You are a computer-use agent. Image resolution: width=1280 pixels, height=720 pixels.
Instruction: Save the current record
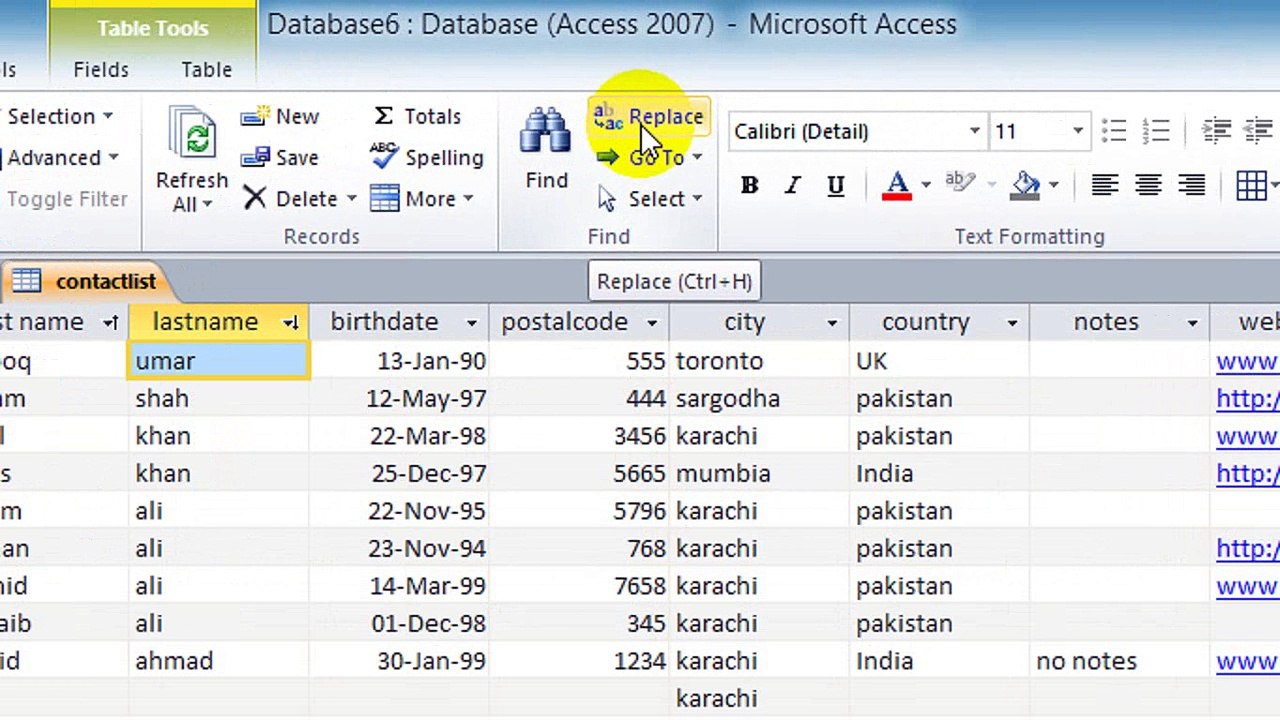click(280, 158)
